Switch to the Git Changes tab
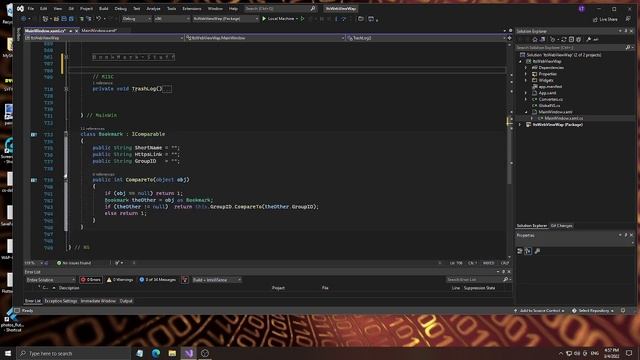 coord(562,226)
